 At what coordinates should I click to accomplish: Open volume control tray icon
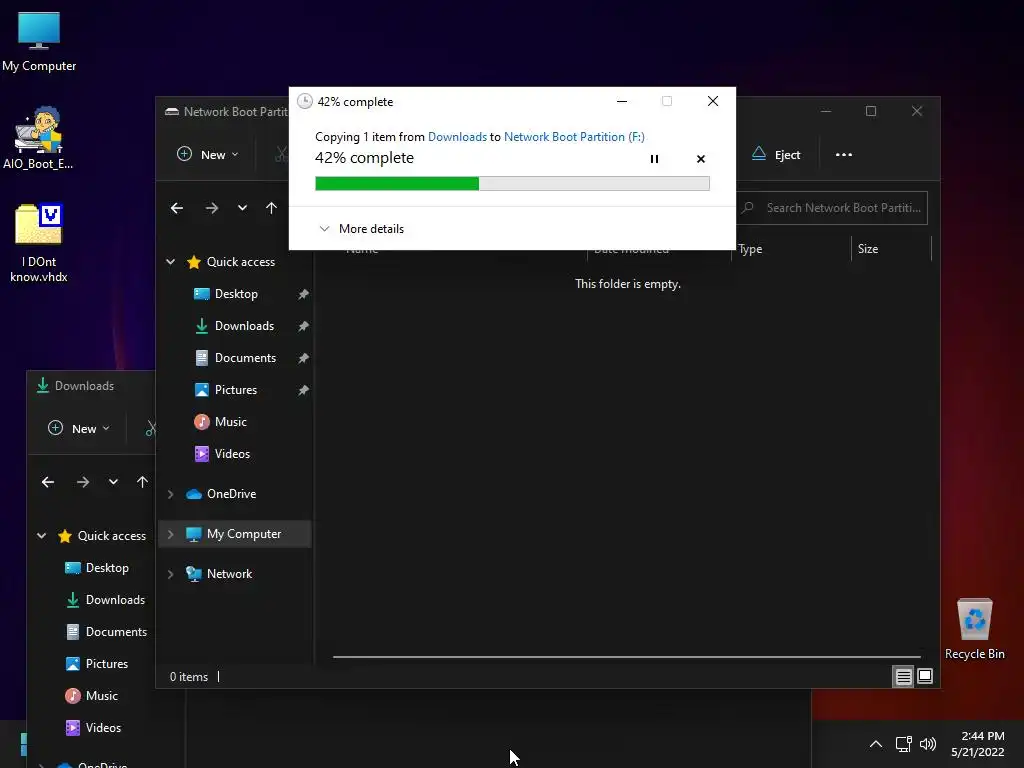click(927, 744)
